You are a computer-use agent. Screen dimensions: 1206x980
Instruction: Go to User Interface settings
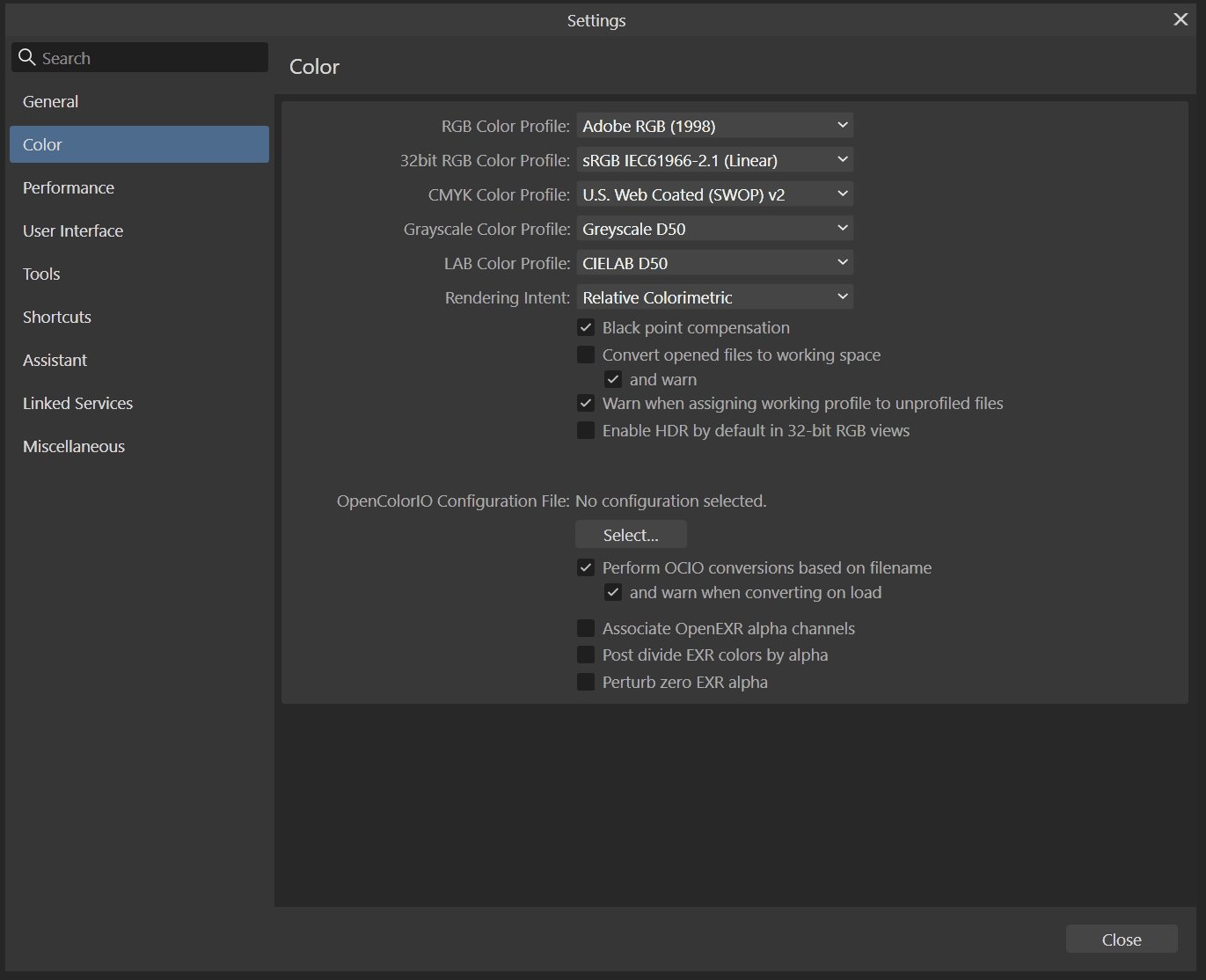(x=73, y=231)
